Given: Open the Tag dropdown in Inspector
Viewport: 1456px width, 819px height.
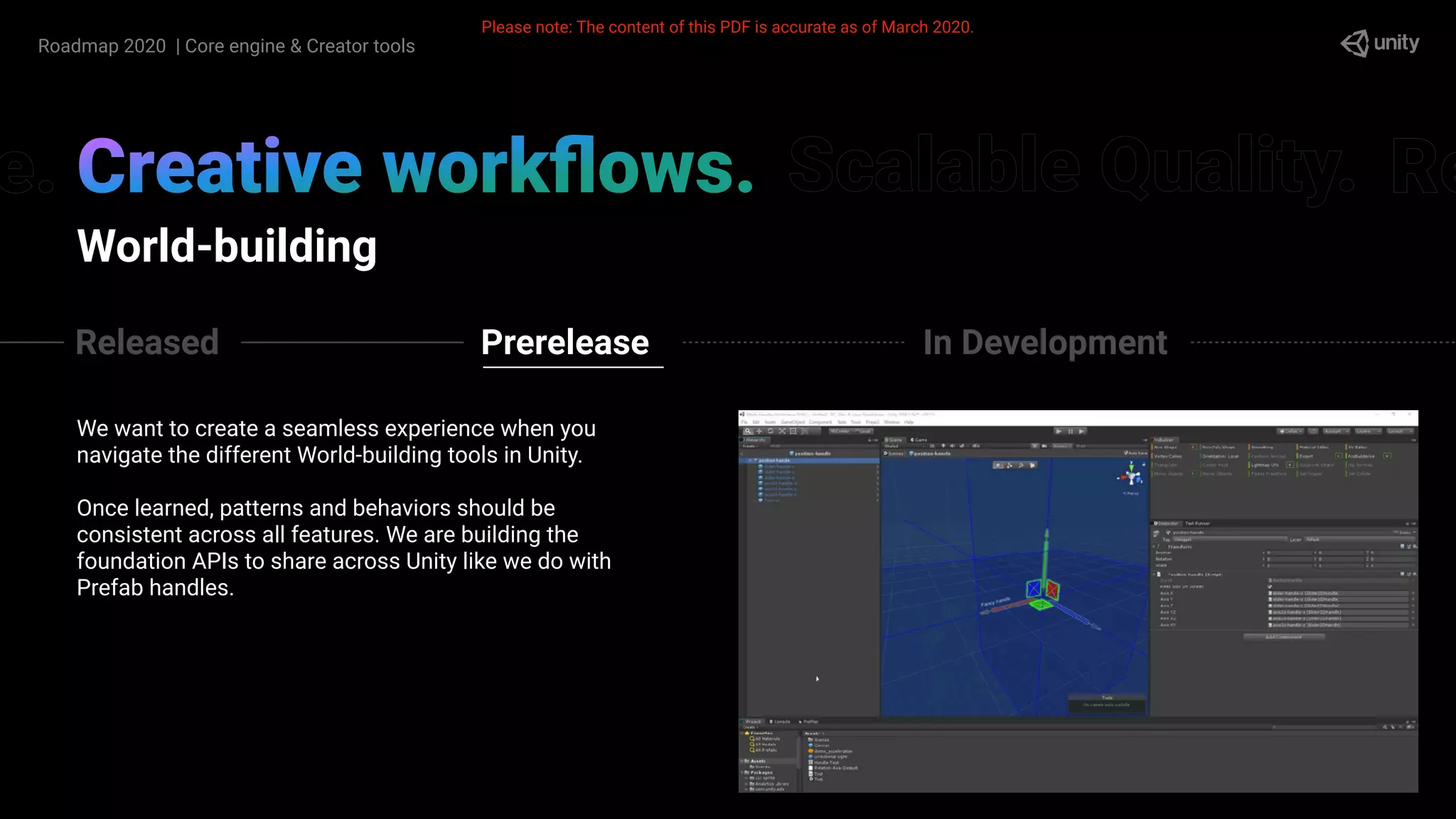Looking at the screenshot, I should tap(1229, 540).
